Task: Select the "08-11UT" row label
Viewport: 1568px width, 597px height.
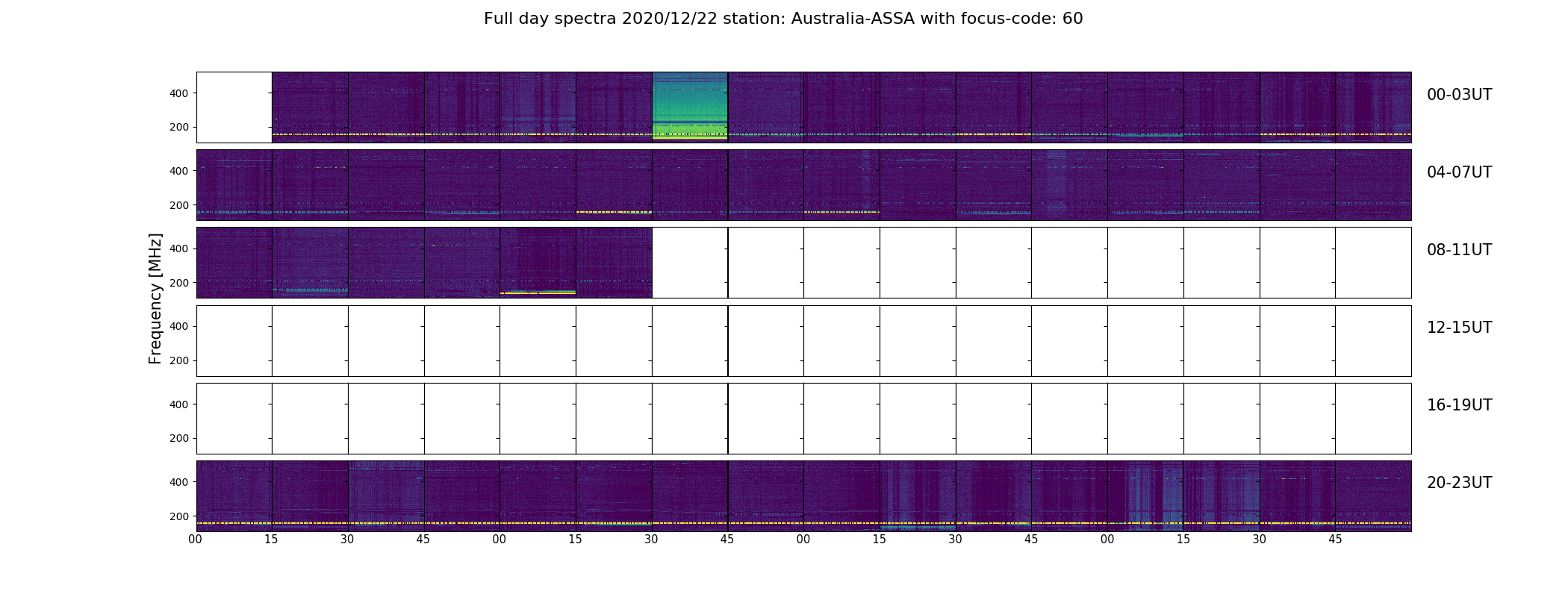Action: coord(1459,250)
